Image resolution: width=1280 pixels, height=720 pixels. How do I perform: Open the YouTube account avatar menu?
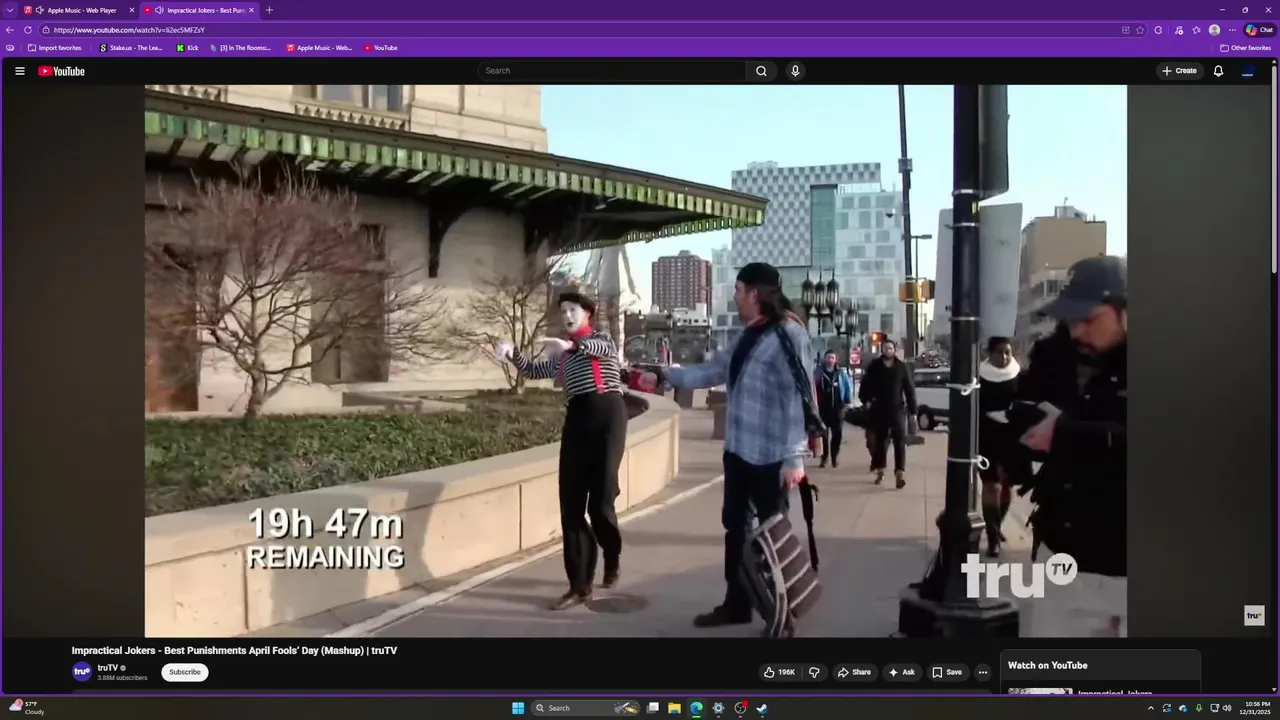click(x=1248, y=71)
